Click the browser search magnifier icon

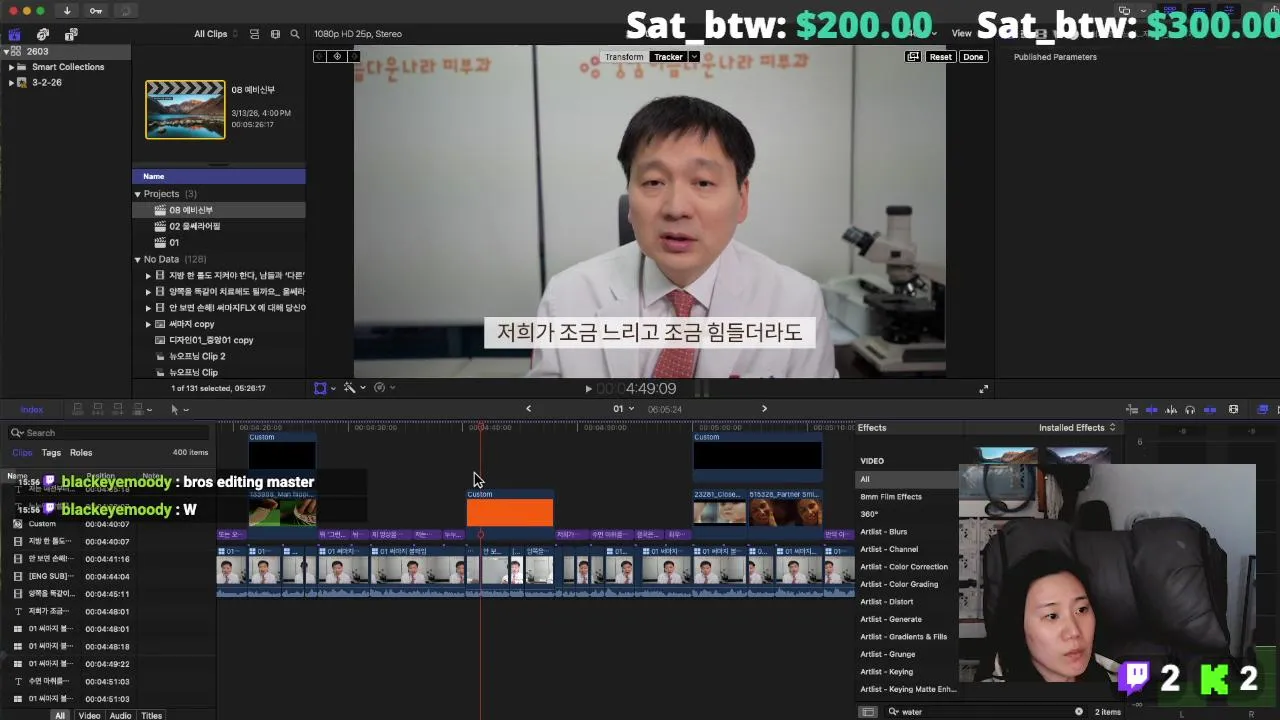click(295, 34)
